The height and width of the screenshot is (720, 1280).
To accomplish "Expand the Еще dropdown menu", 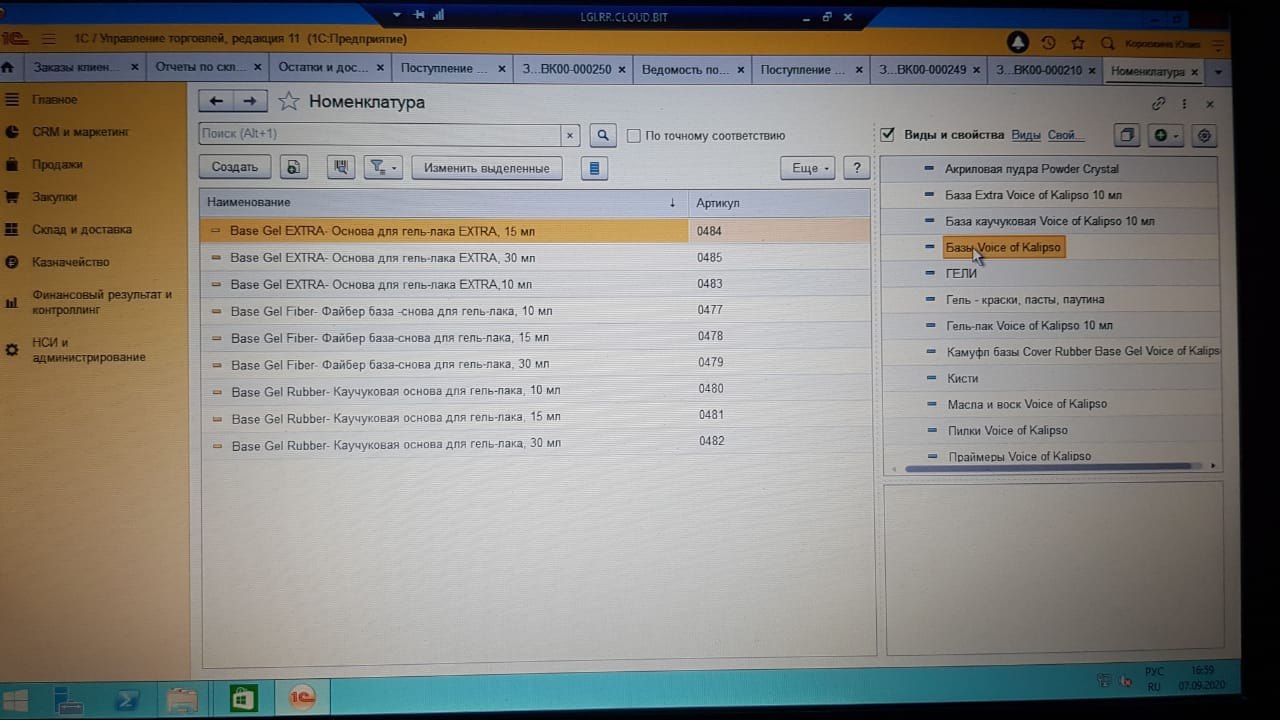I will click(x=807, y=168).
